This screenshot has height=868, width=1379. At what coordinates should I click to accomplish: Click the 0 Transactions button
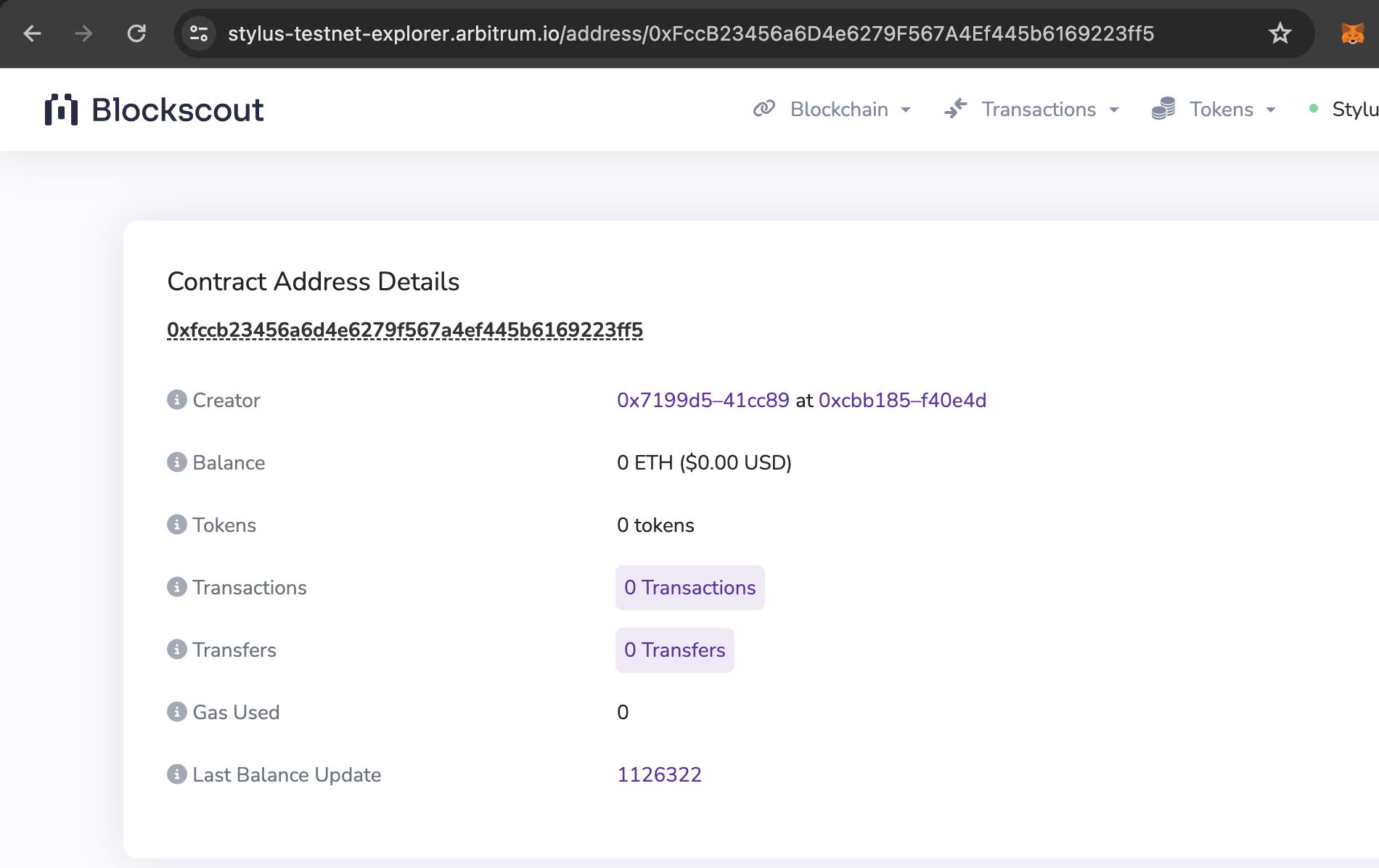click(x=689, y=587)
